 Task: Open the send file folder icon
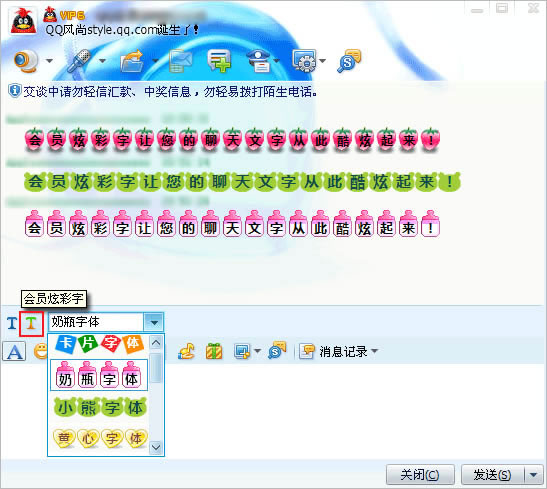(133, 61)
